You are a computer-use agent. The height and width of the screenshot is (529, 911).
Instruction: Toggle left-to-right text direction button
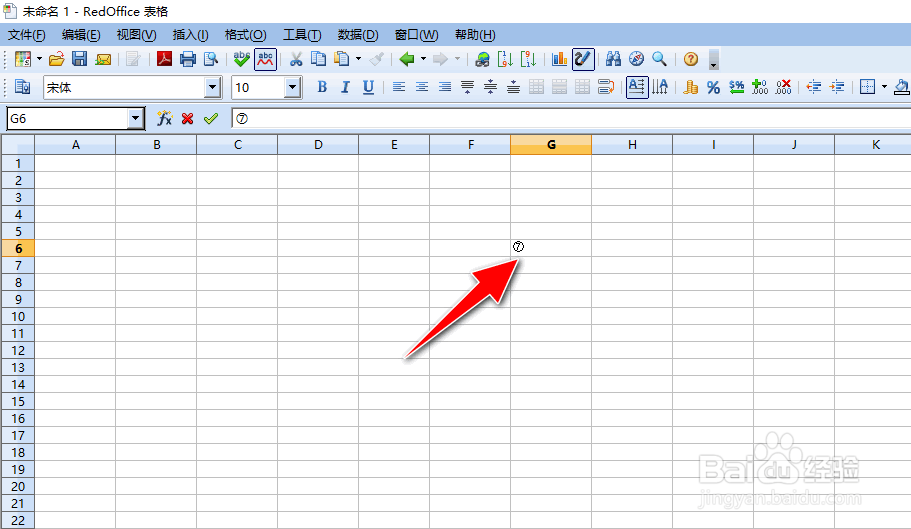[x=637, y=87]
